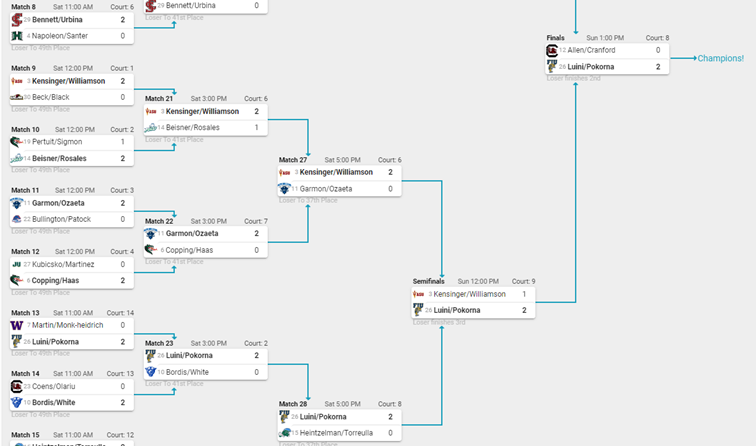The width and height of the screenshot is (756, 446).
Task: Open Kensinger/Williamson team in Match 9
Action: (68, 81)
